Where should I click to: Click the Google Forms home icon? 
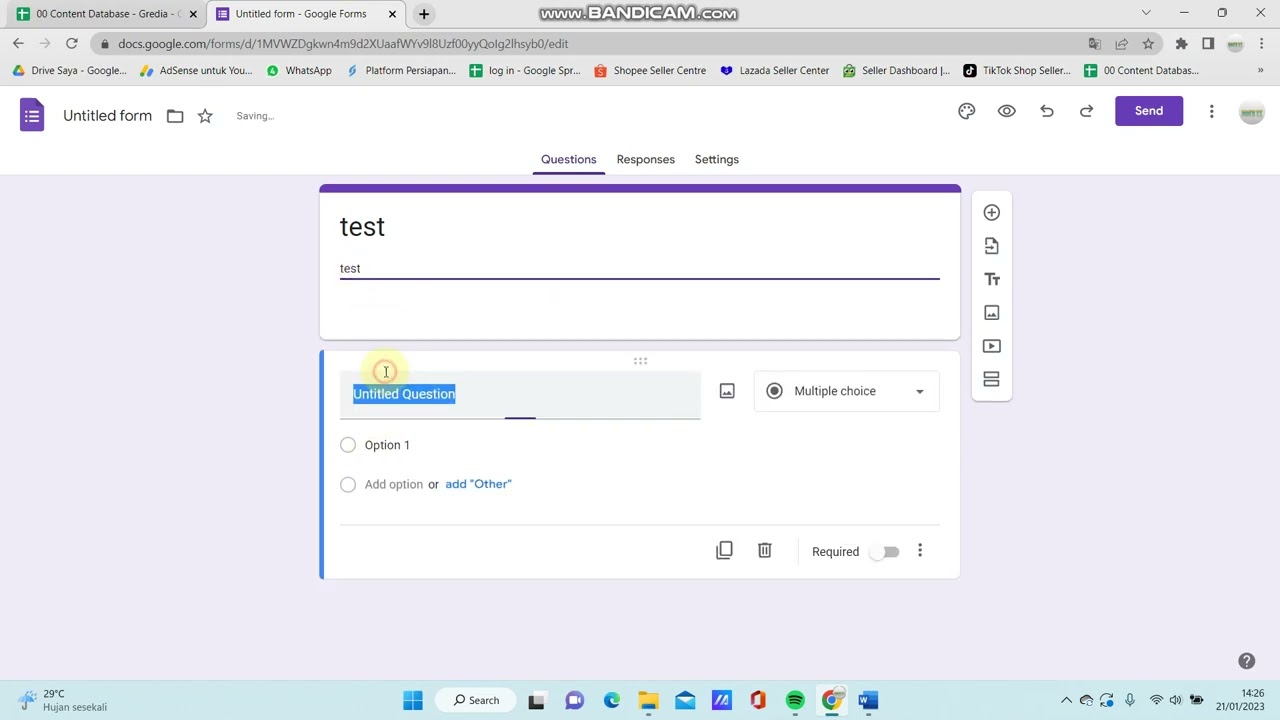tap(32, 115)
